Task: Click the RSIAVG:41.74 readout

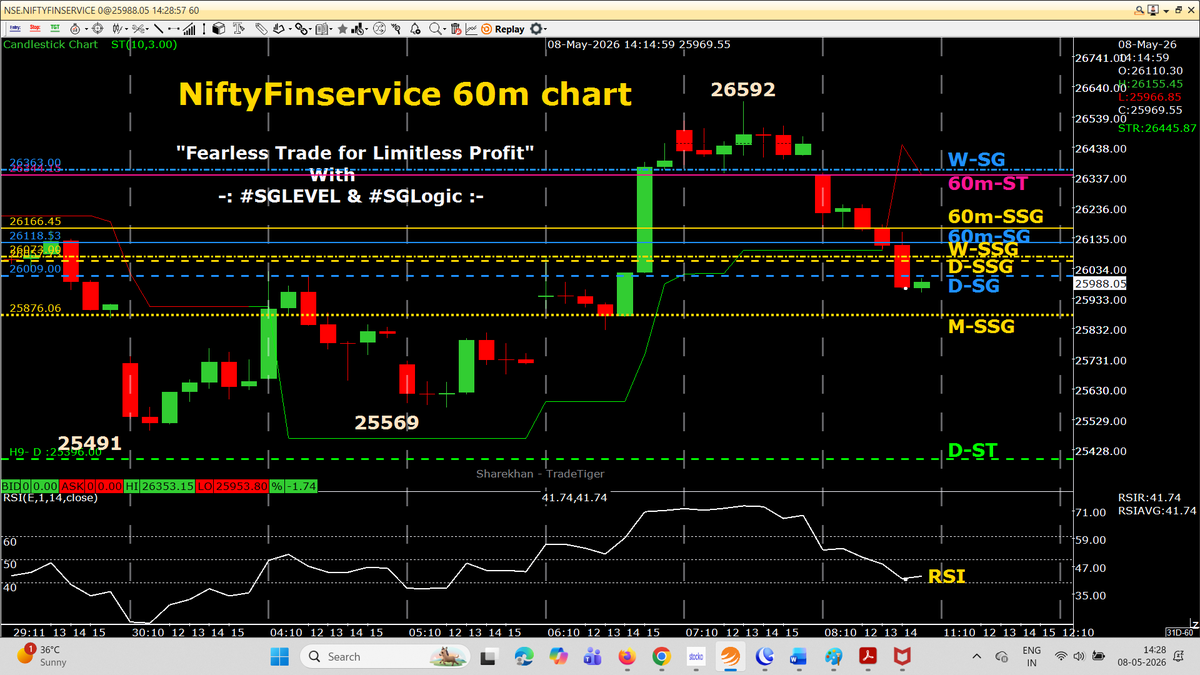Action: point(1156,511)
